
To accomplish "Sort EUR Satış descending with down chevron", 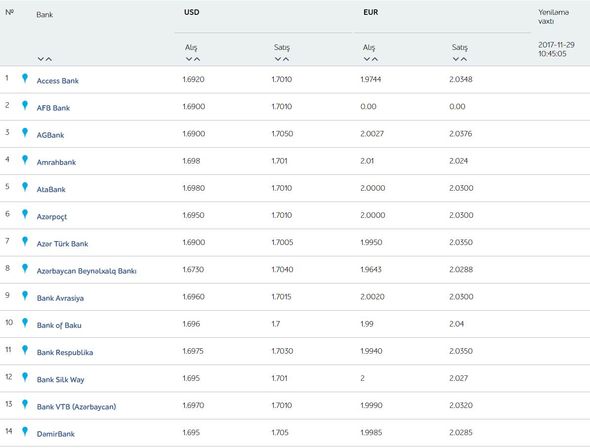I will (x=456, y=59).
